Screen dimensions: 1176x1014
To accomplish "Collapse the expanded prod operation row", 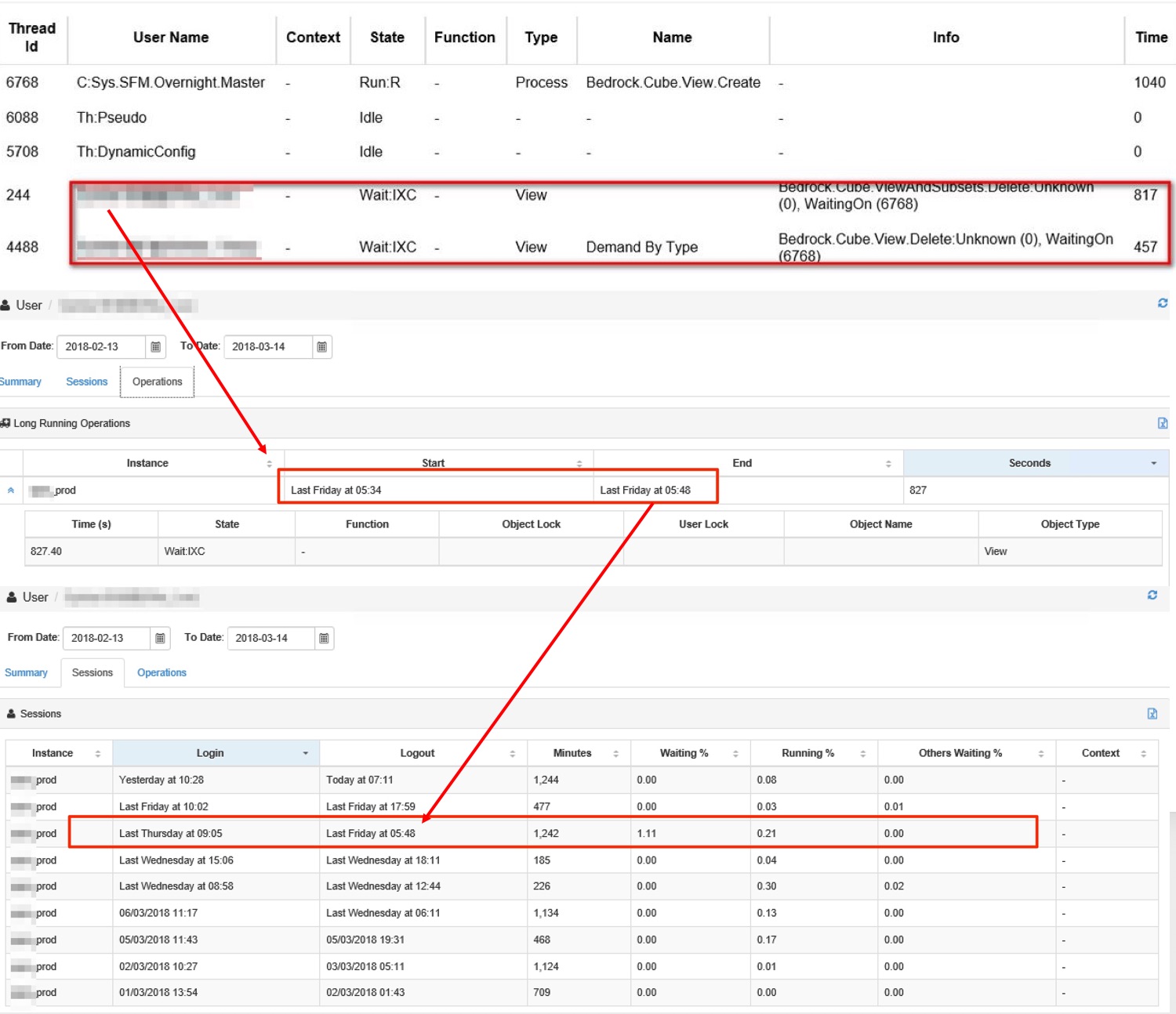I will (x=11, y=491).
